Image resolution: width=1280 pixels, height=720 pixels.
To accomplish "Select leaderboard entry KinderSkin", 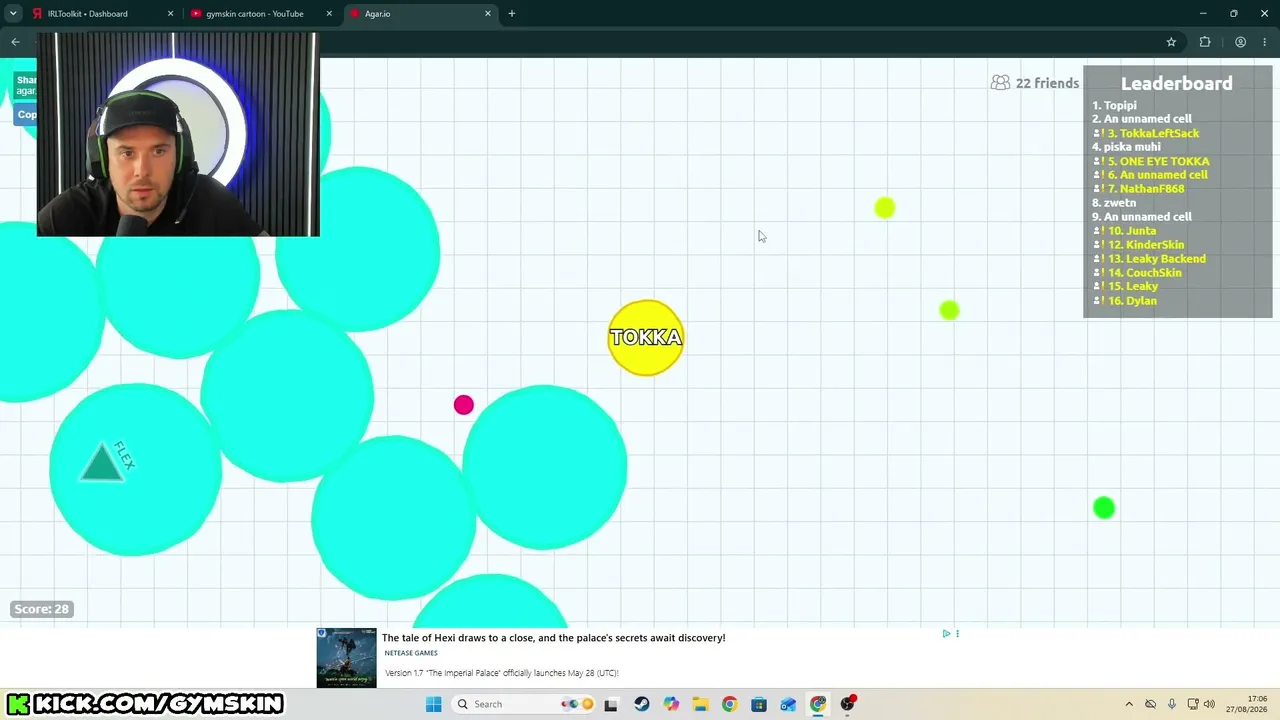I will tap(1138, 245).
